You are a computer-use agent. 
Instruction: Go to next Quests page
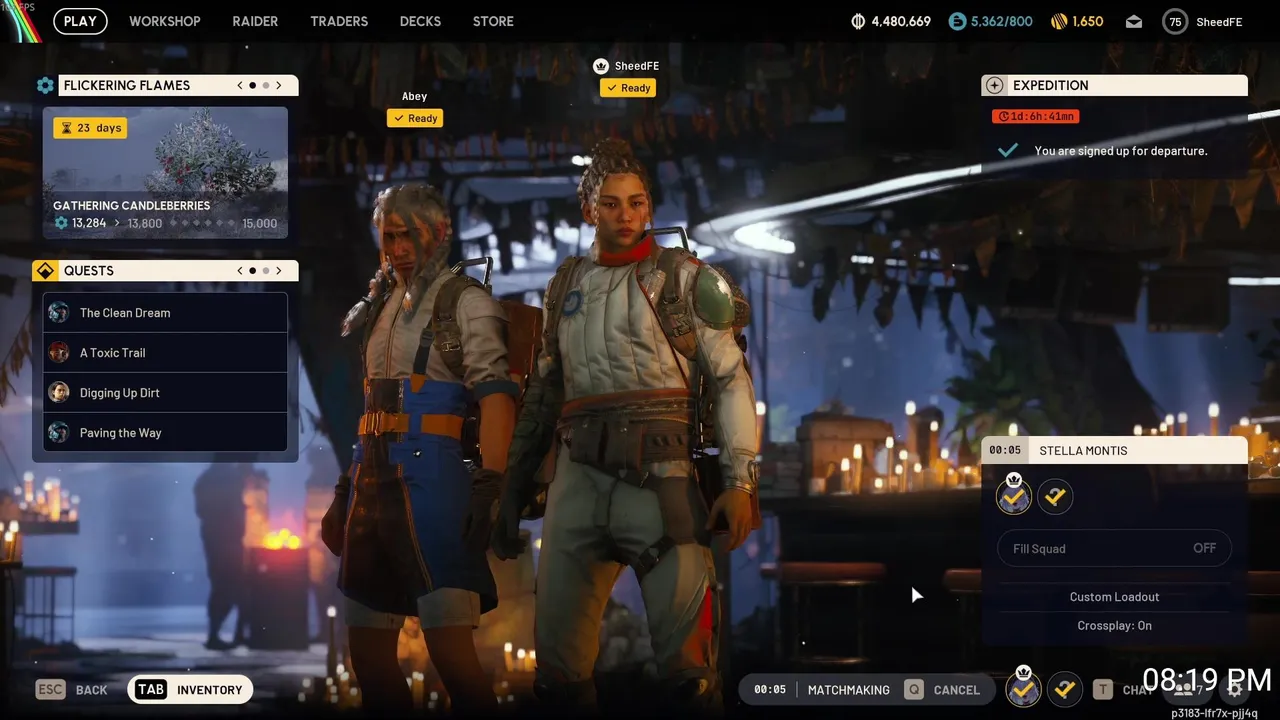pos(279,271)
